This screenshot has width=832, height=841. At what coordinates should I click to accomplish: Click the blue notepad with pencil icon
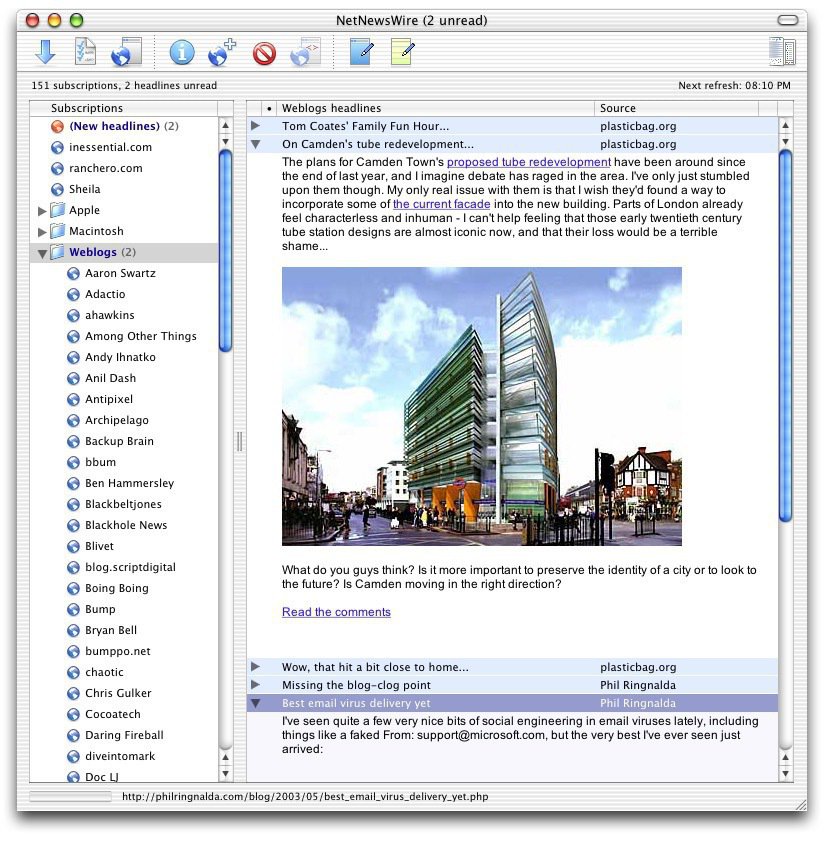(362, 51)
